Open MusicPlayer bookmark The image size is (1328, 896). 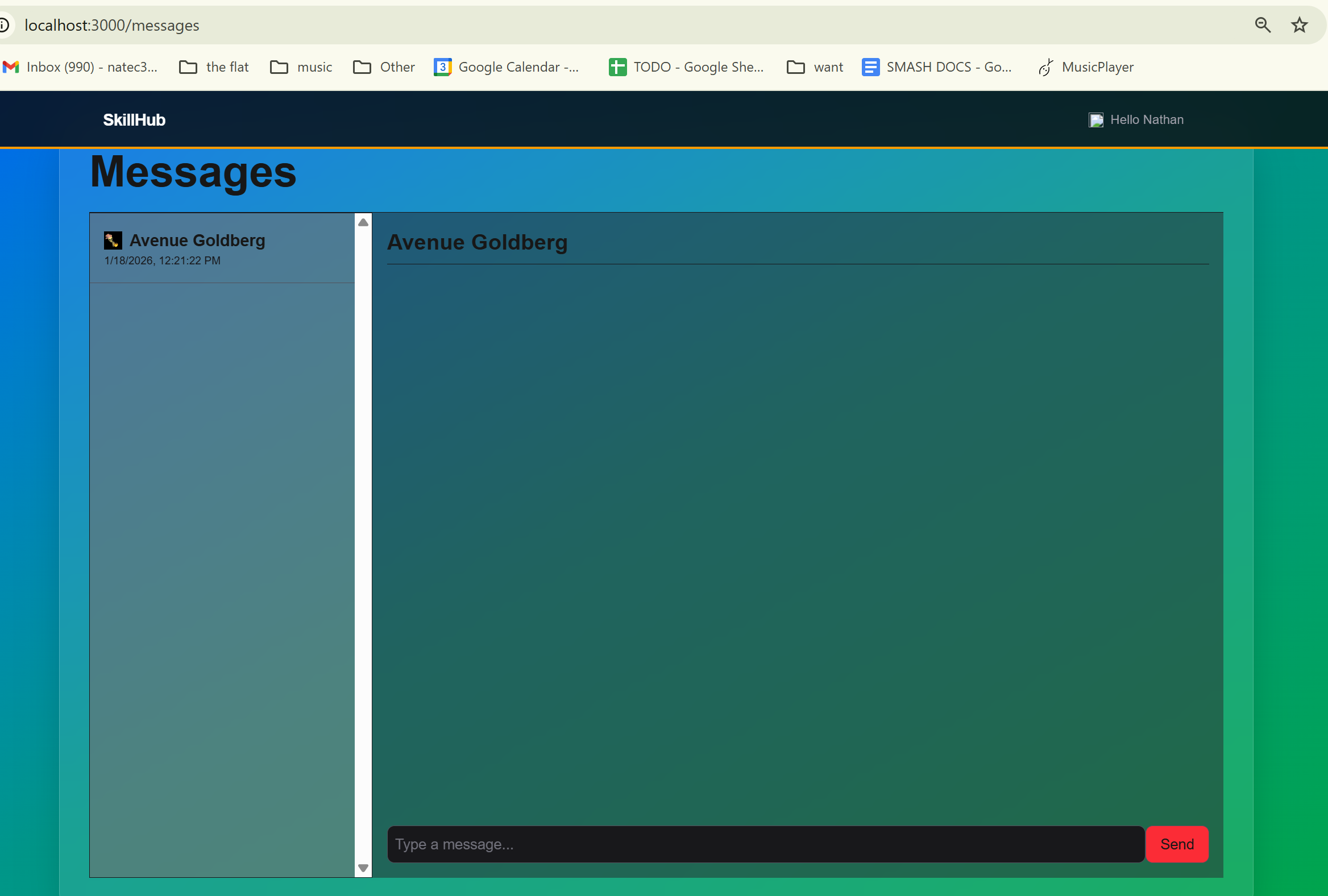(1086, 68)
